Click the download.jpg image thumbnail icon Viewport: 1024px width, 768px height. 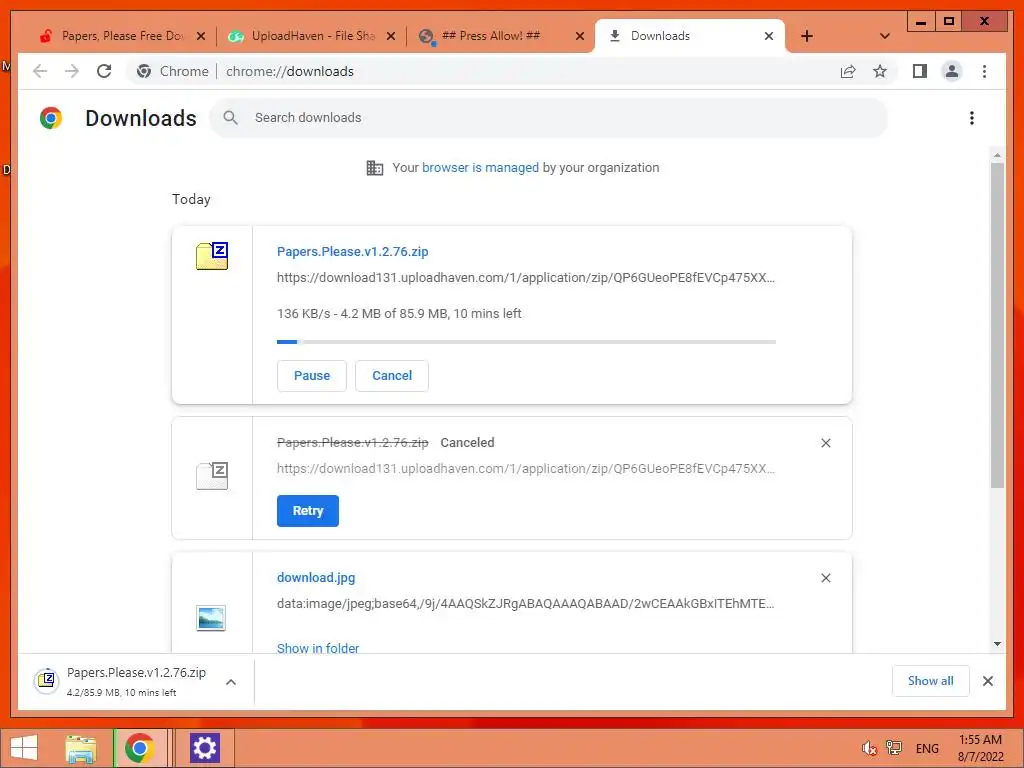point(211,618)
